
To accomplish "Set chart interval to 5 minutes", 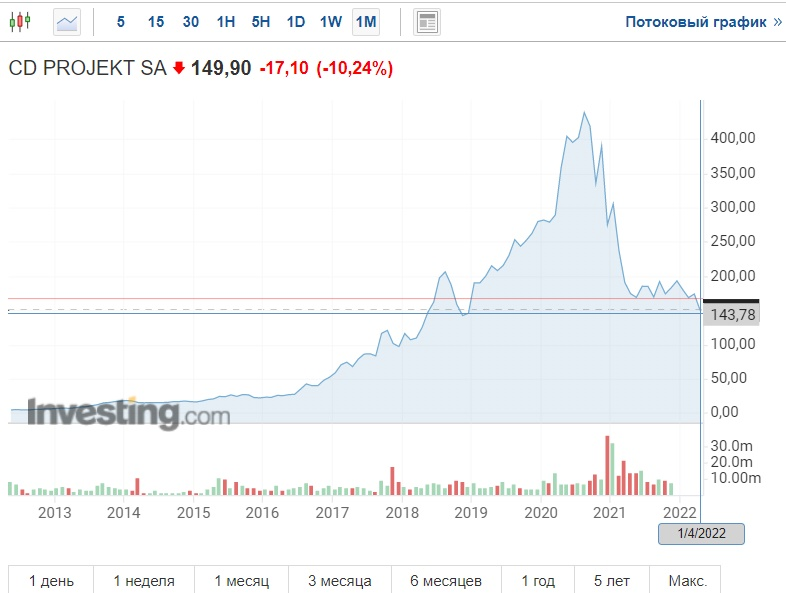I will tap(120, 22).
